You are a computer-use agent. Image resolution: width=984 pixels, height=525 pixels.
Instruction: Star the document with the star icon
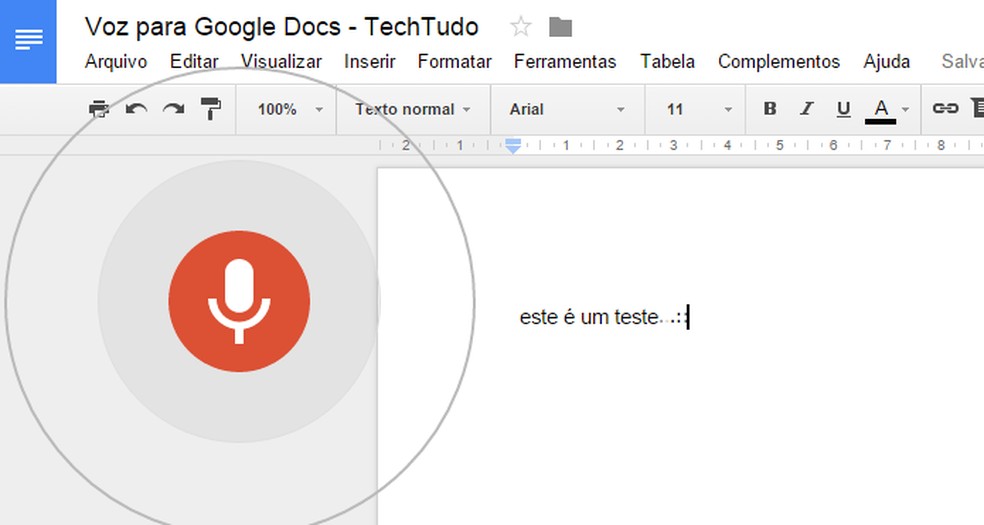coord(521,27)
